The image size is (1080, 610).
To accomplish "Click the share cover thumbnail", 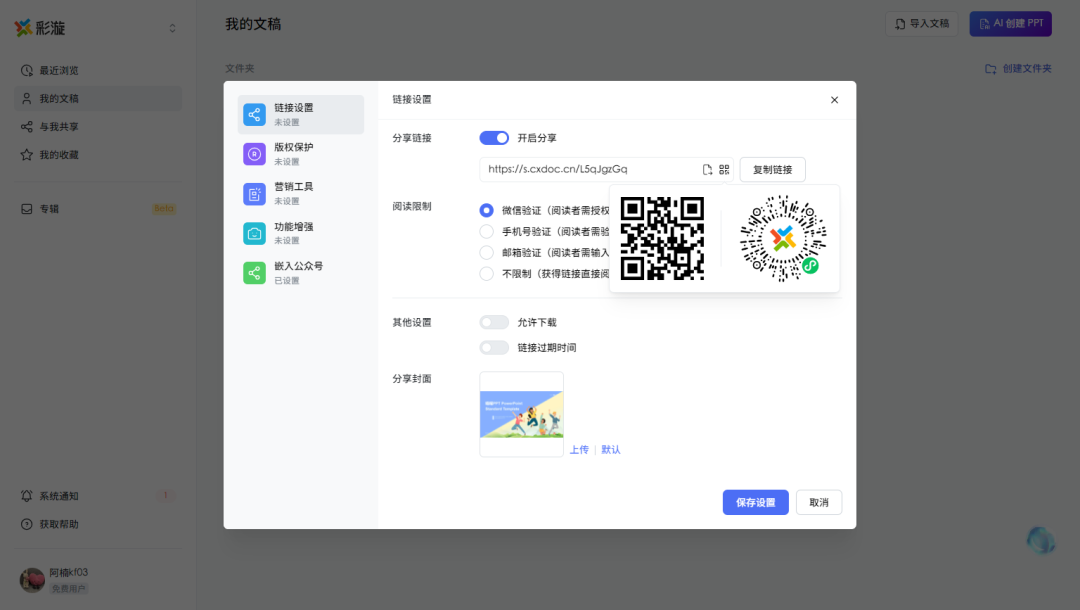I will [x=521, y=414].
